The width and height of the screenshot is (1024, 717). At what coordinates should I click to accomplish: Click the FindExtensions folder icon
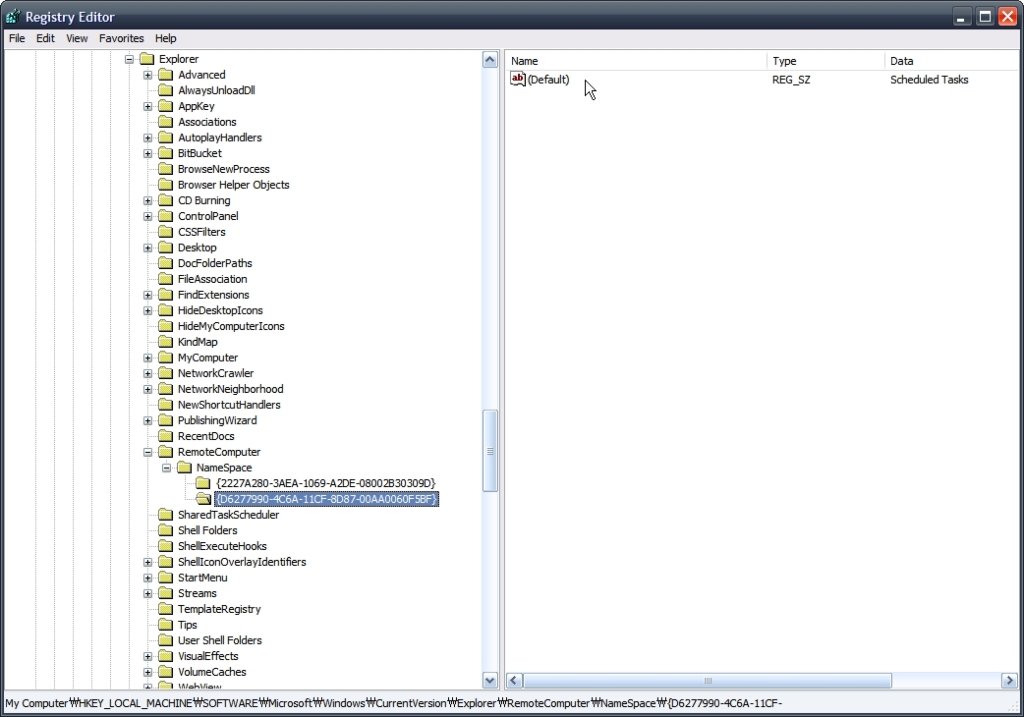click(x=166, y=295)
